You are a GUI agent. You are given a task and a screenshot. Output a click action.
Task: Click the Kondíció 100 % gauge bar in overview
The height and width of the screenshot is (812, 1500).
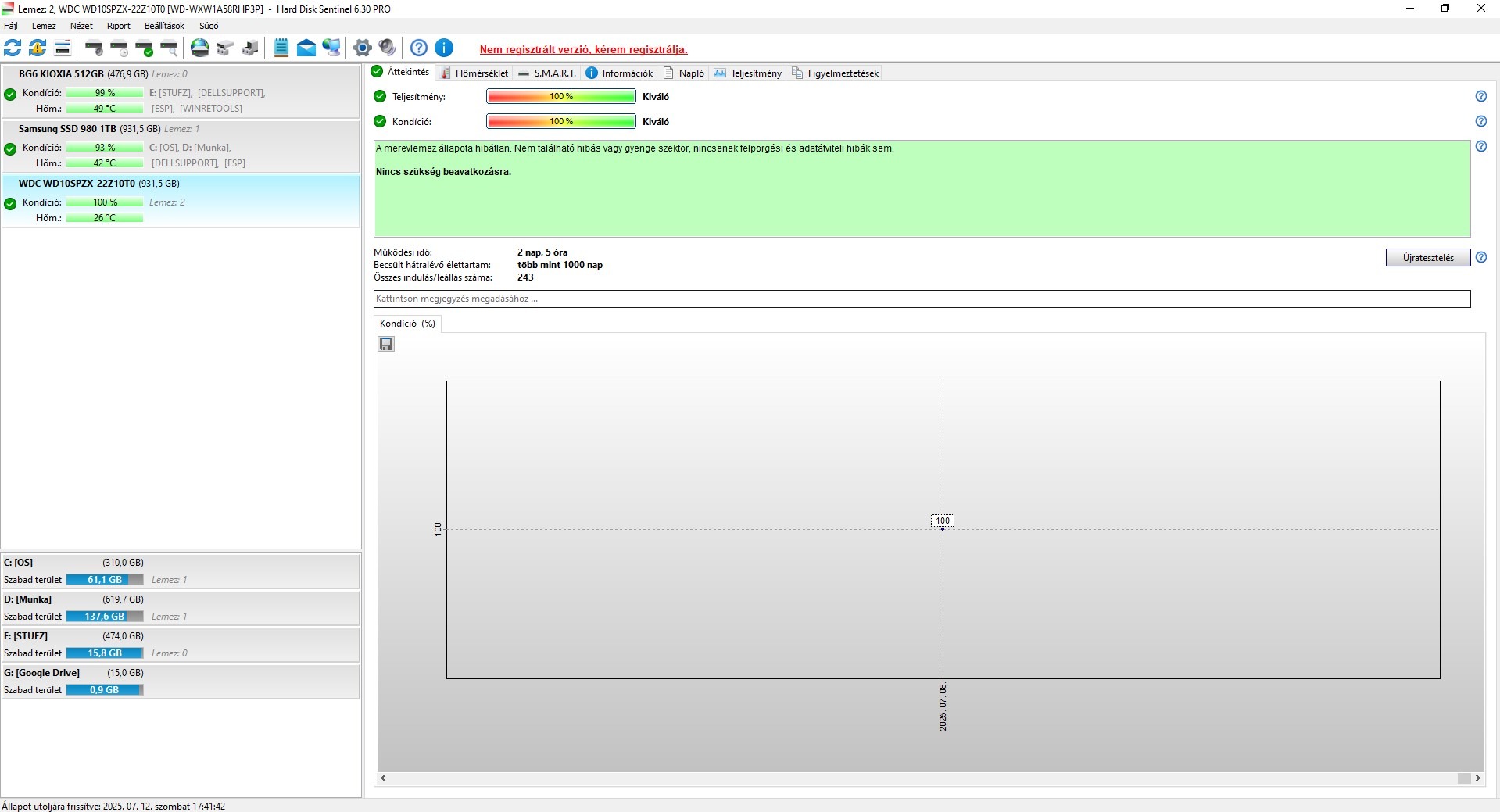pyautogui.click(x=561, y=122)
